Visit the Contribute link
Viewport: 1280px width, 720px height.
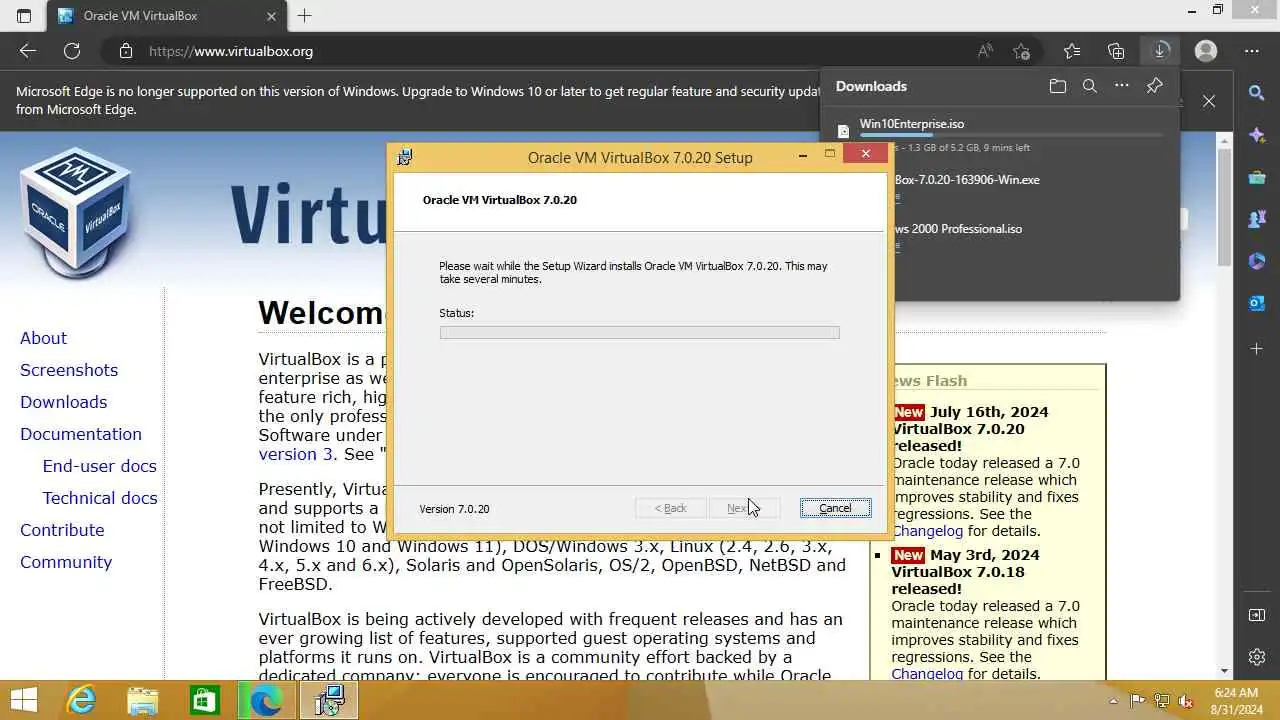tap(62, 530)
